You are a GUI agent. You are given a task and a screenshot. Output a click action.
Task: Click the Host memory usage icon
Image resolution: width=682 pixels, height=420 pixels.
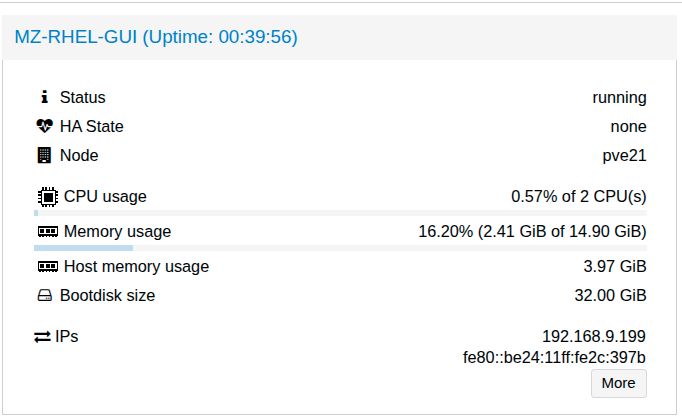coord(47,267)
